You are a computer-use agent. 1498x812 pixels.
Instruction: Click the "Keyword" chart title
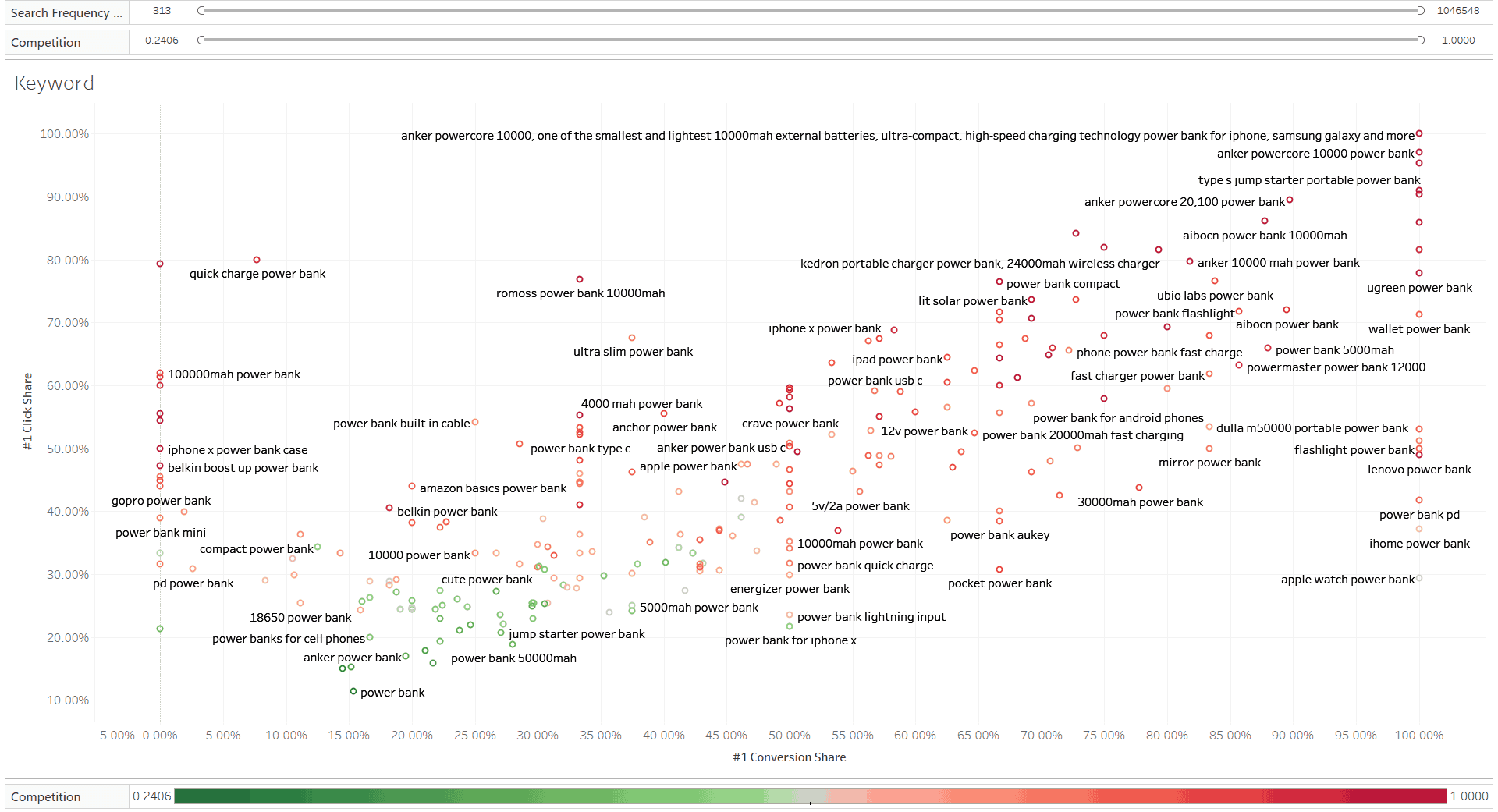point(55,83)
